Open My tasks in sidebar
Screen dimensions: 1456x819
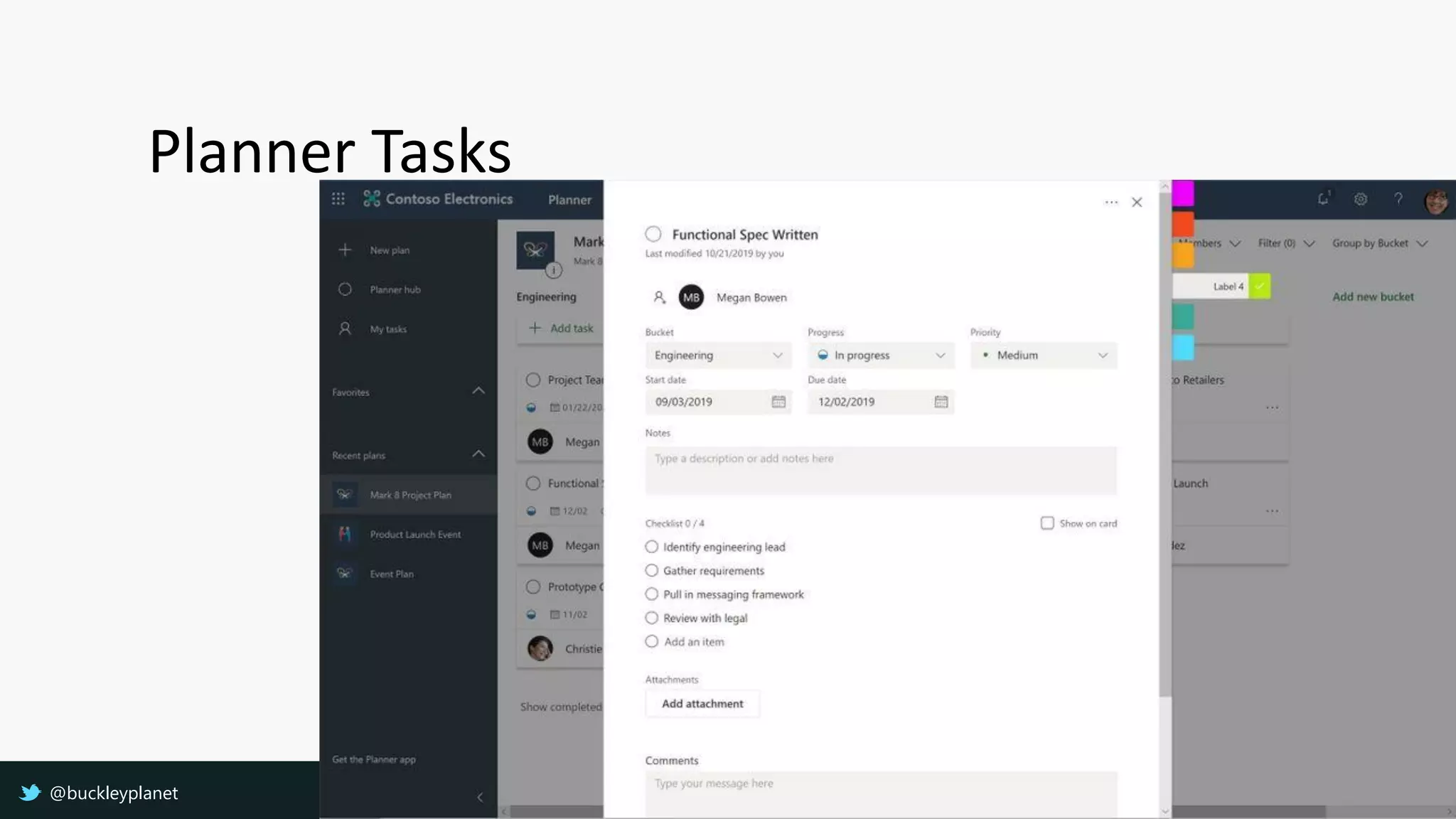(x=388, y=329)
